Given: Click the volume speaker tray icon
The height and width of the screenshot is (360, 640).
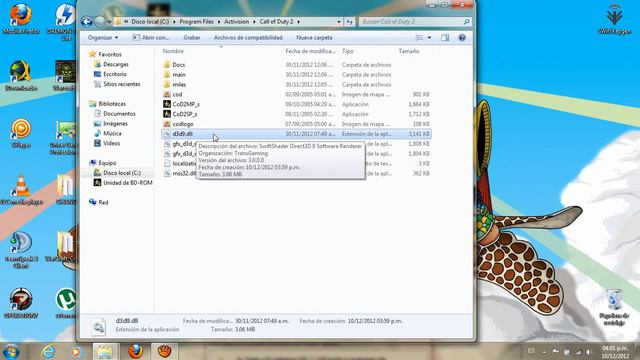Looking at the screenshot, I should click(589, 351).
